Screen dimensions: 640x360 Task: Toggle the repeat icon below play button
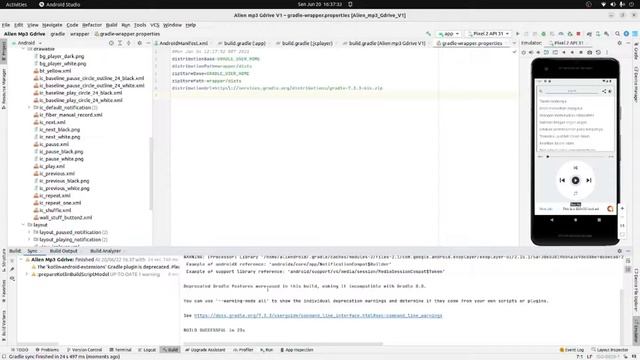(x=576, y=193)
